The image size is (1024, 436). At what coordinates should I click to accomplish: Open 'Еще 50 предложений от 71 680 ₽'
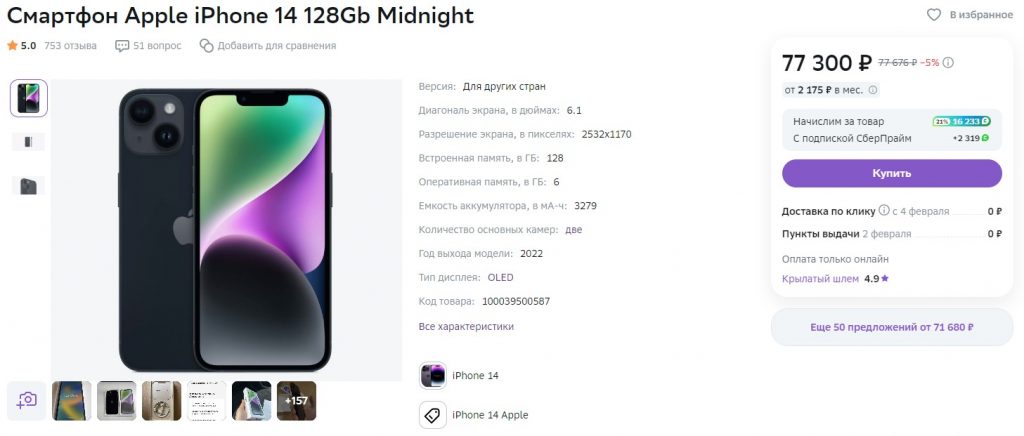click(x=891, y=327)
